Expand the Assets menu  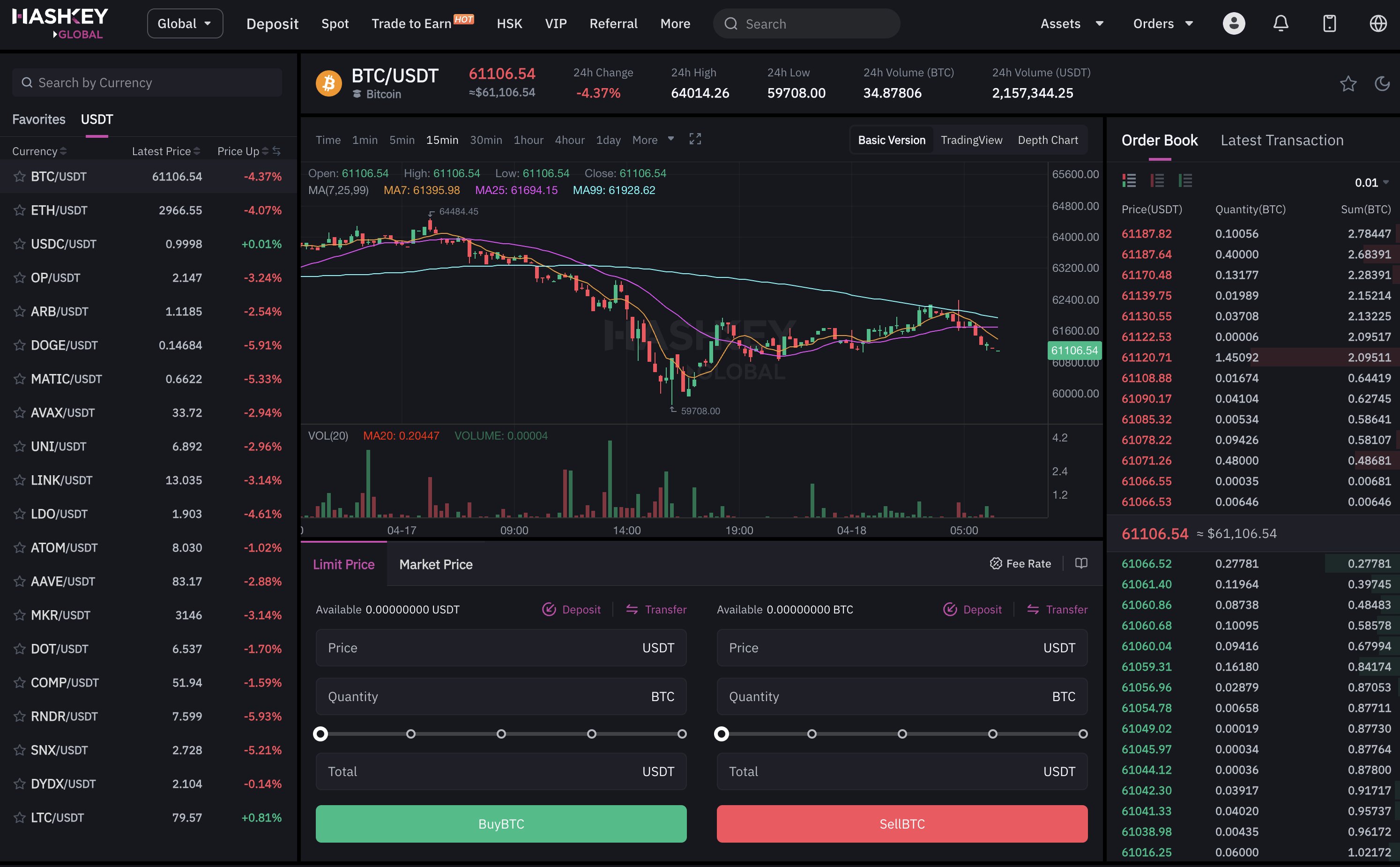(x=1072, y=23)
